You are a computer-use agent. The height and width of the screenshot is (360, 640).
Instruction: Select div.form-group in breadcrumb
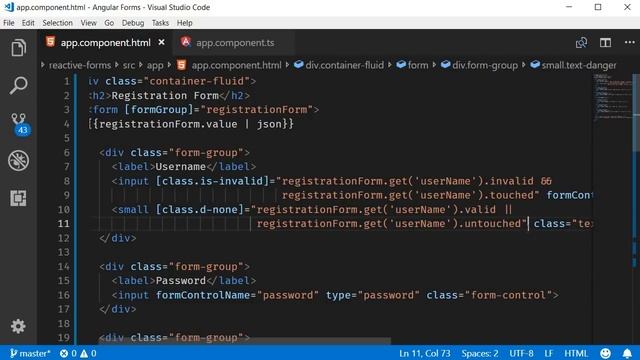[x=485, y=65]
